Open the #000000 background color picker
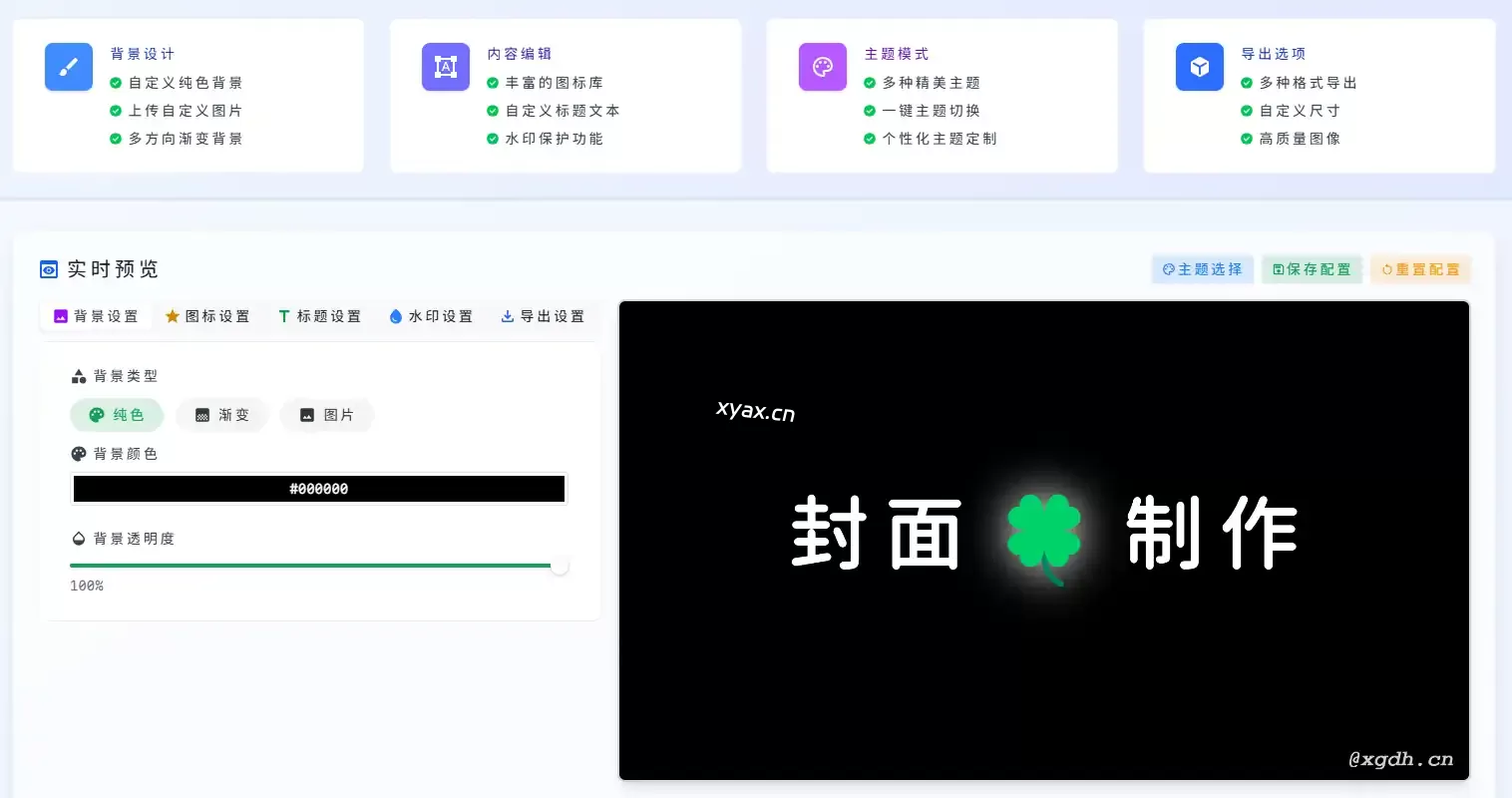This screenshot has width=1512, height=798. (x=319, y=489)
